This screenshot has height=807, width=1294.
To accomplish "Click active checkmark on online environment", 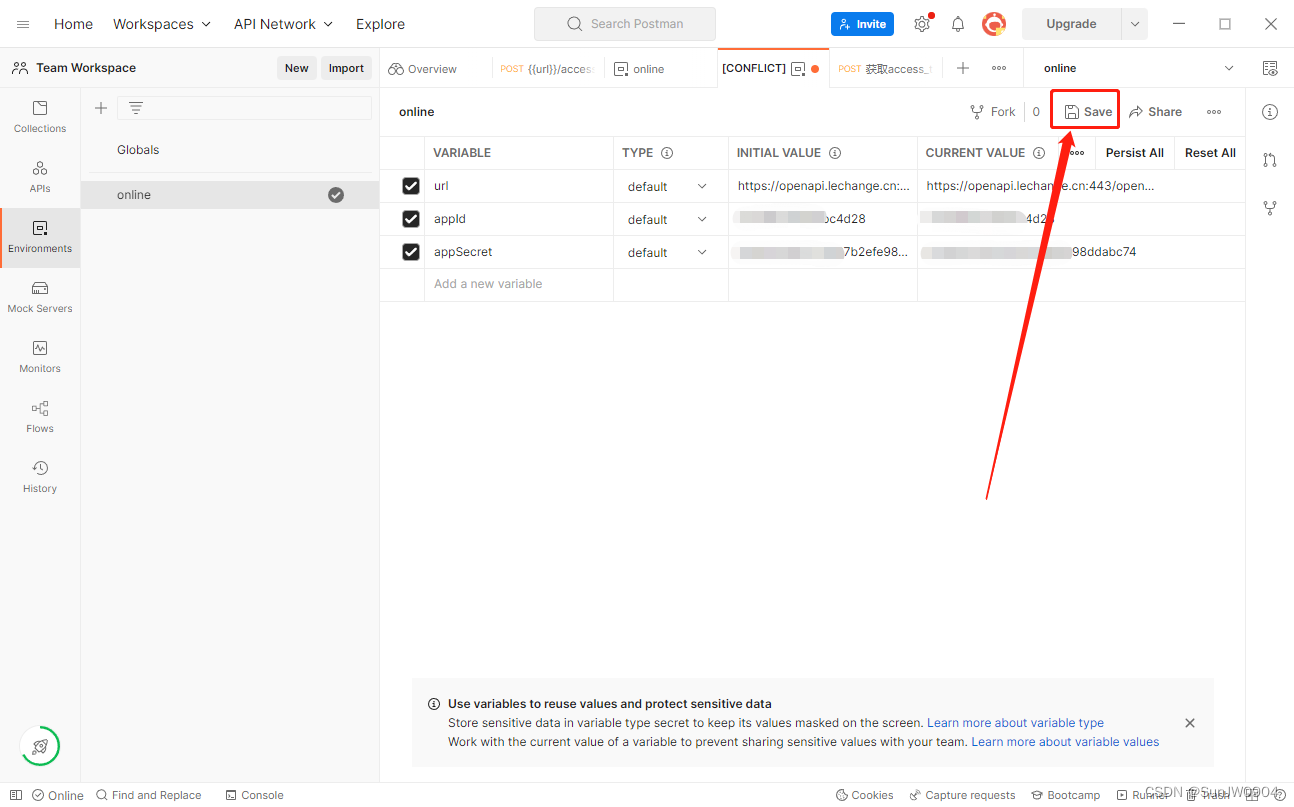I will [336, 195].
